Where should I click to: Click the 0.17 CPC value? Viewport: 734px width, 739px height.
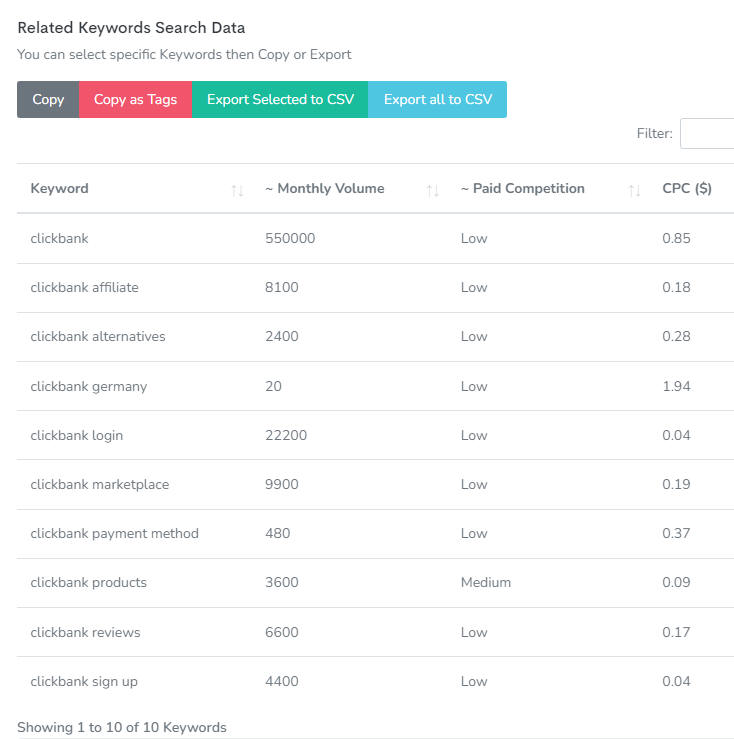(676, 632)
